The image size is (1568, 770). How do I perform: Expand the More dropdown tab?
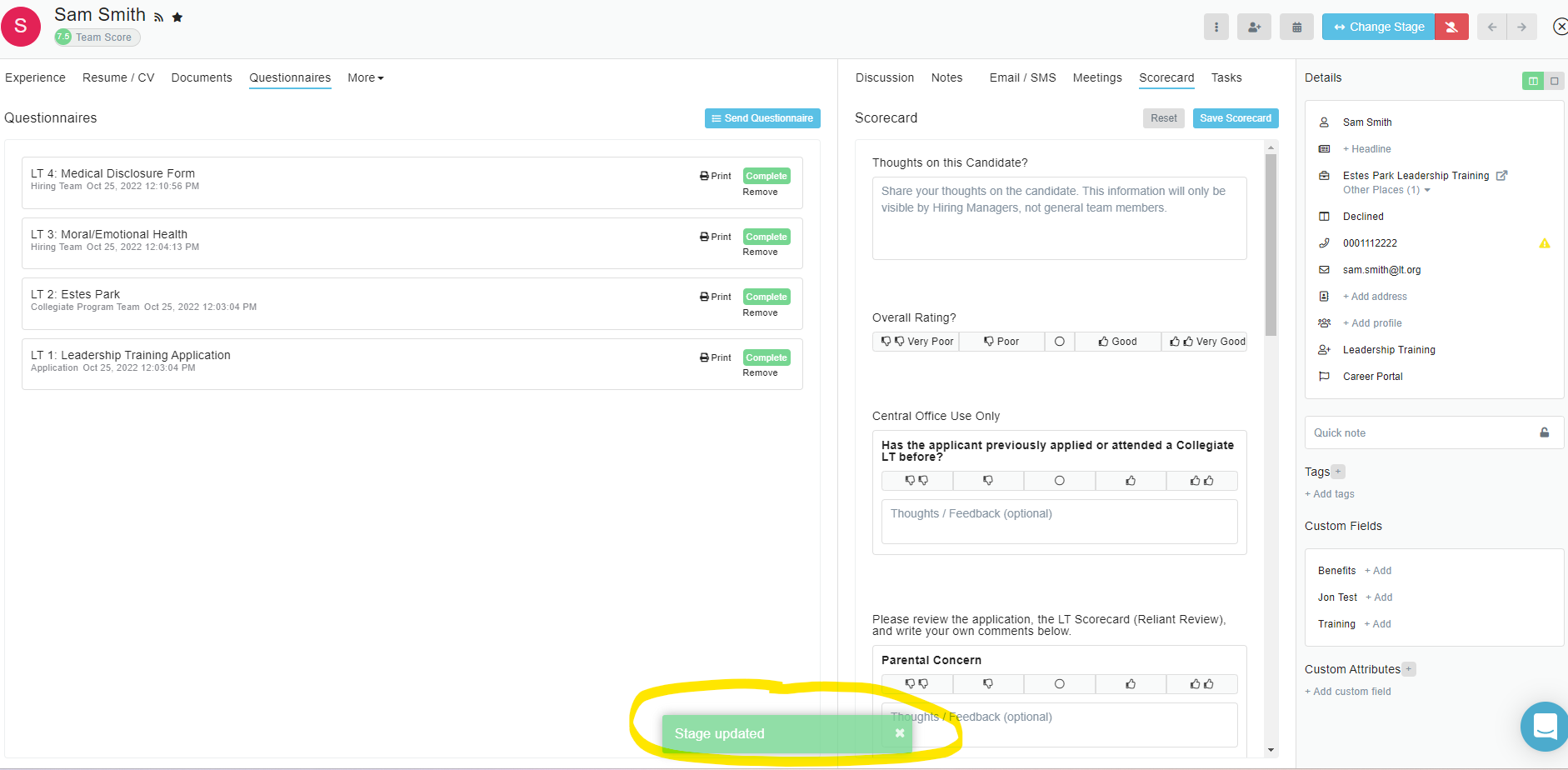click(x=365, y=77)
